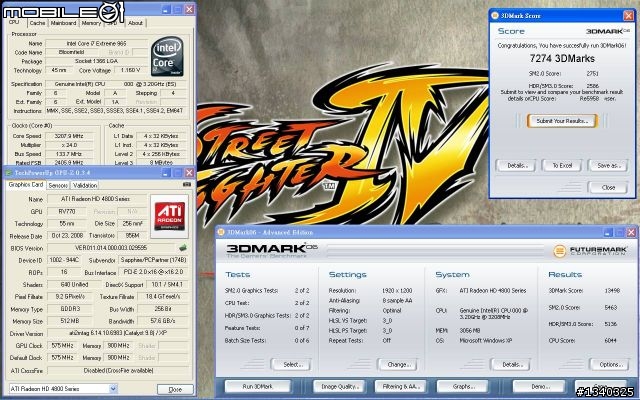The width and height of the screenshot is (640, 400).
Task: Minimize the GPU-Z window
Action: (x=166, y=173)
